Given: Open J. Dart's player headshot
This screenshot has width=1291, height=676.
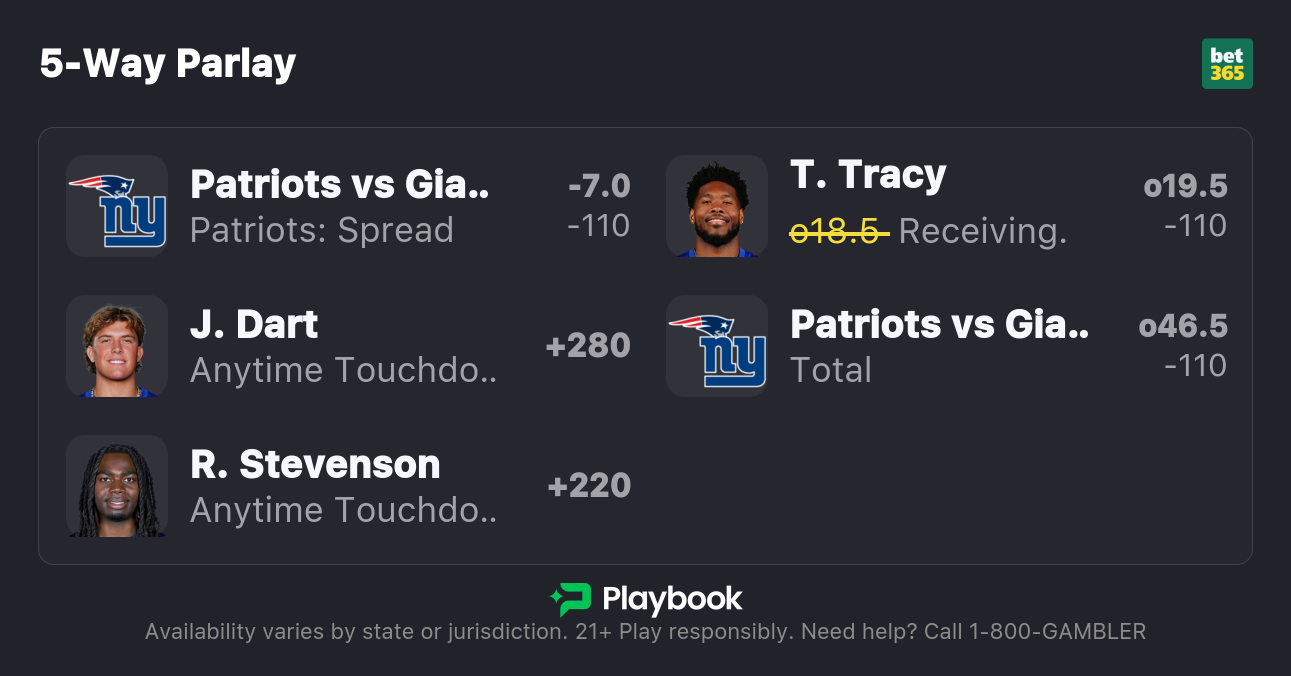Looking at the screenshot, I should (117, 346).
